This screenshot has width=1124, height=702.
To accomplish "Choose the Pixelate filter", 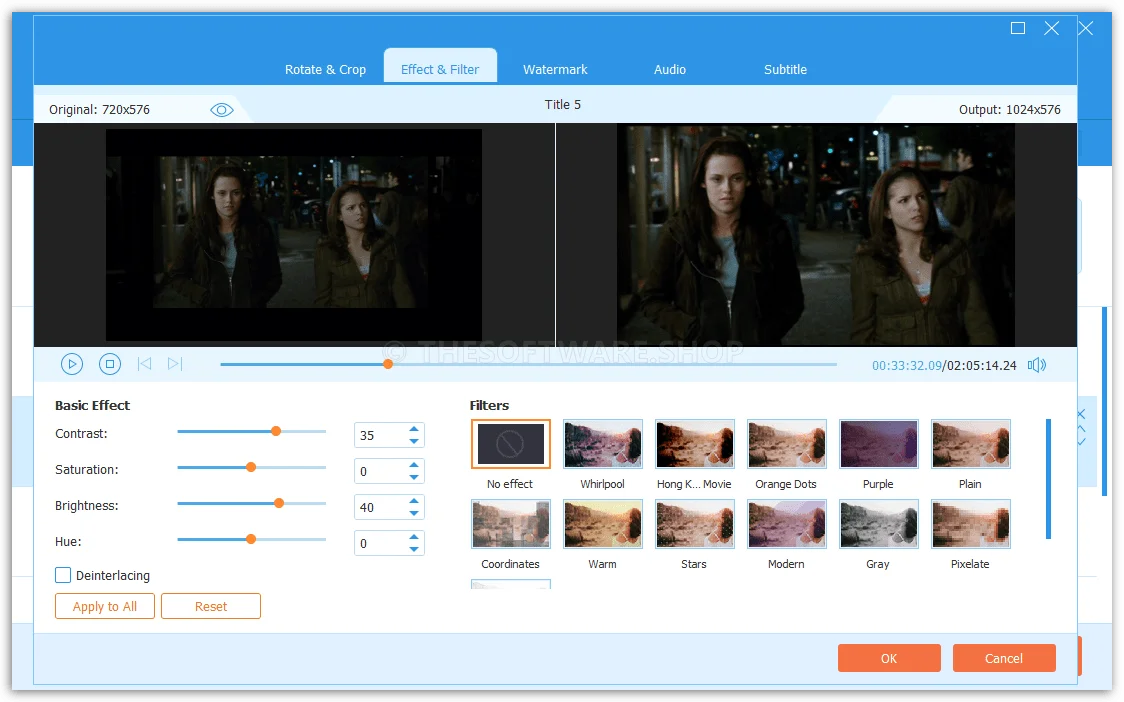I will (x=971, y=524).
